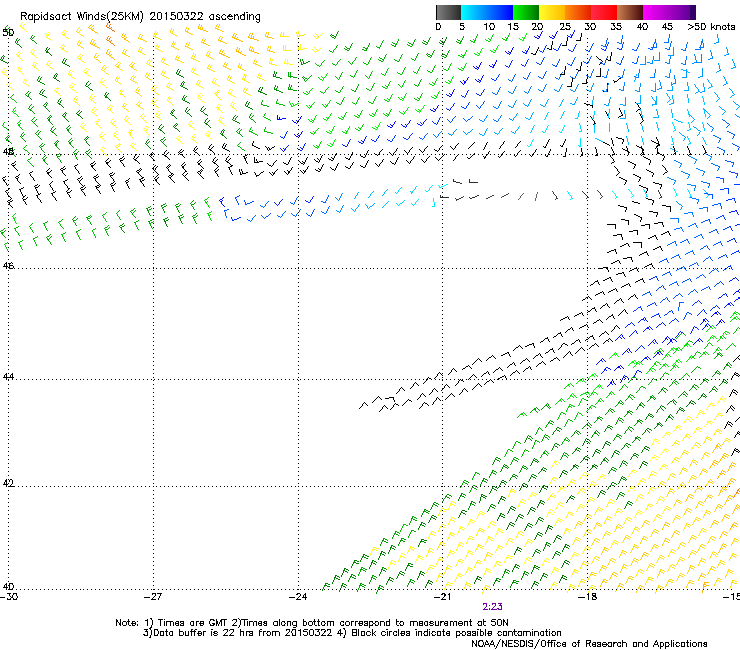Image resolution: width=740 pixels, height=650 pixels.
Task: Click the magenta-purple 40-50 knots color segment
Action: coord(669,12)
